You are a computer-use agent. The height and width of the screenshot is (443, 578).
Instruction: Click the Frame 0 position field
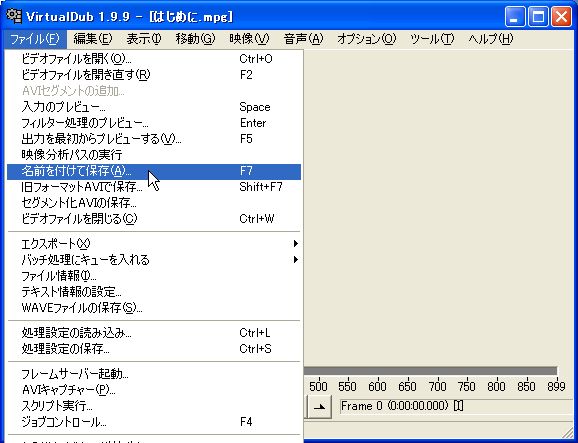(457, 406)
